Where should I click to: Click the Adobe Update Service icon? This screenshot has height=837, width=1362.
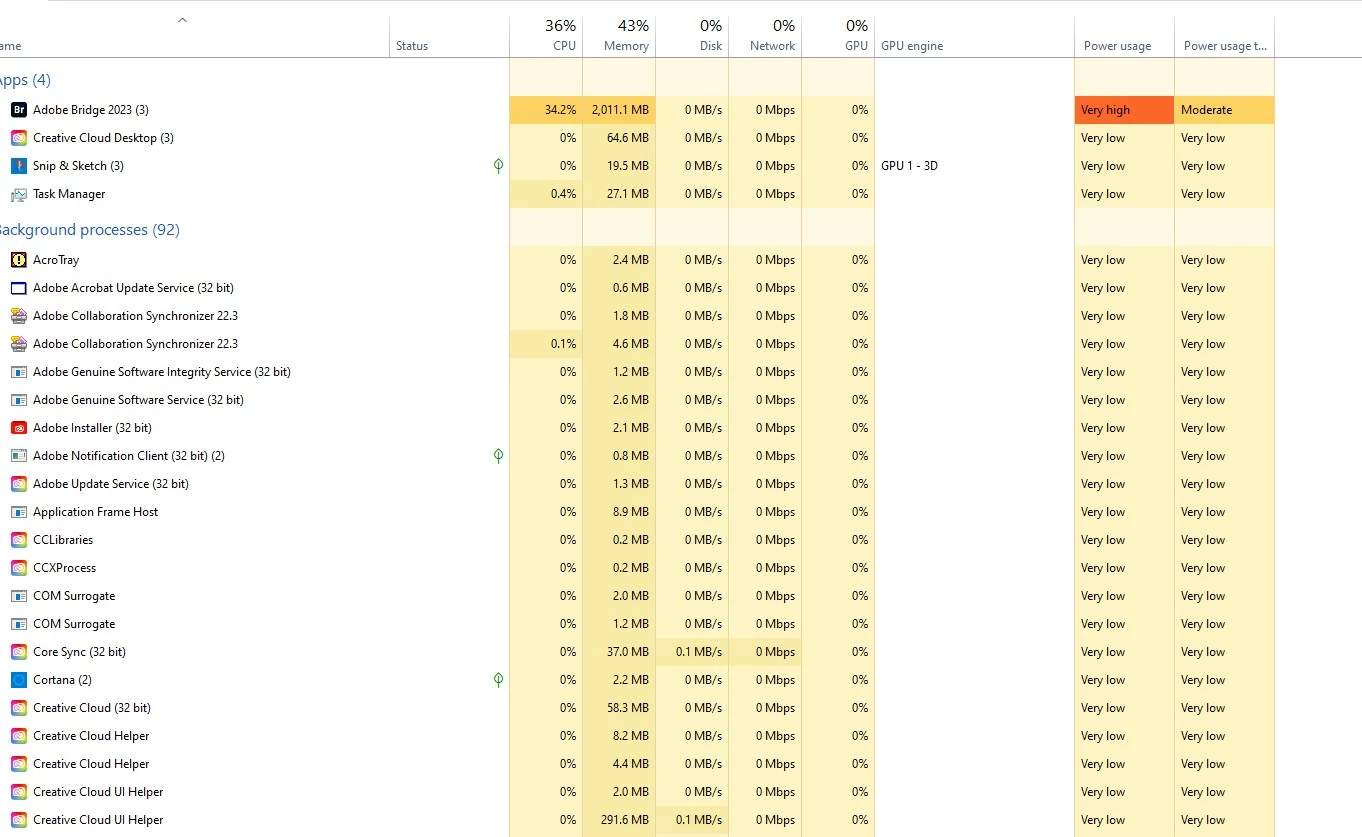pos(18,484)
